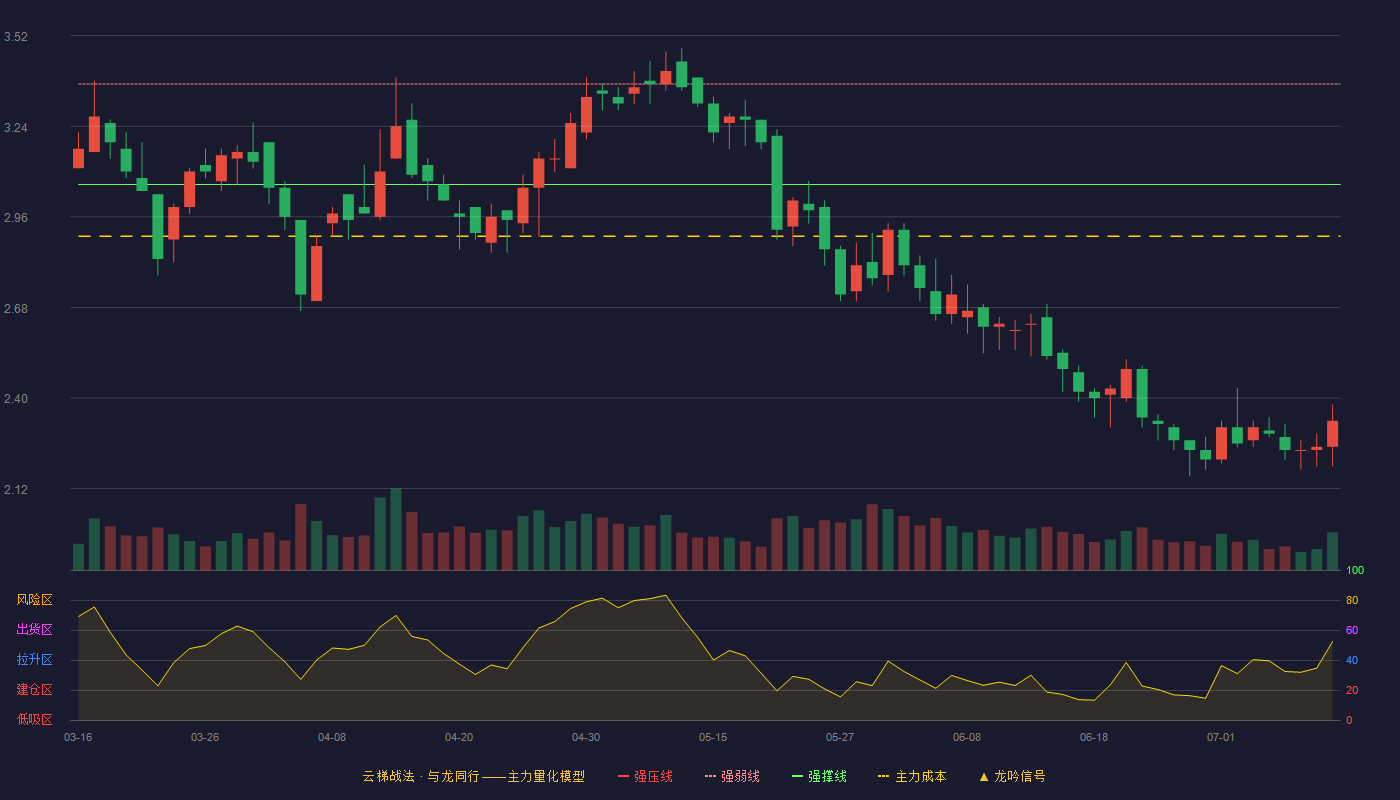
Task: Click the 07-01 date label
Action: (1221, 737)
